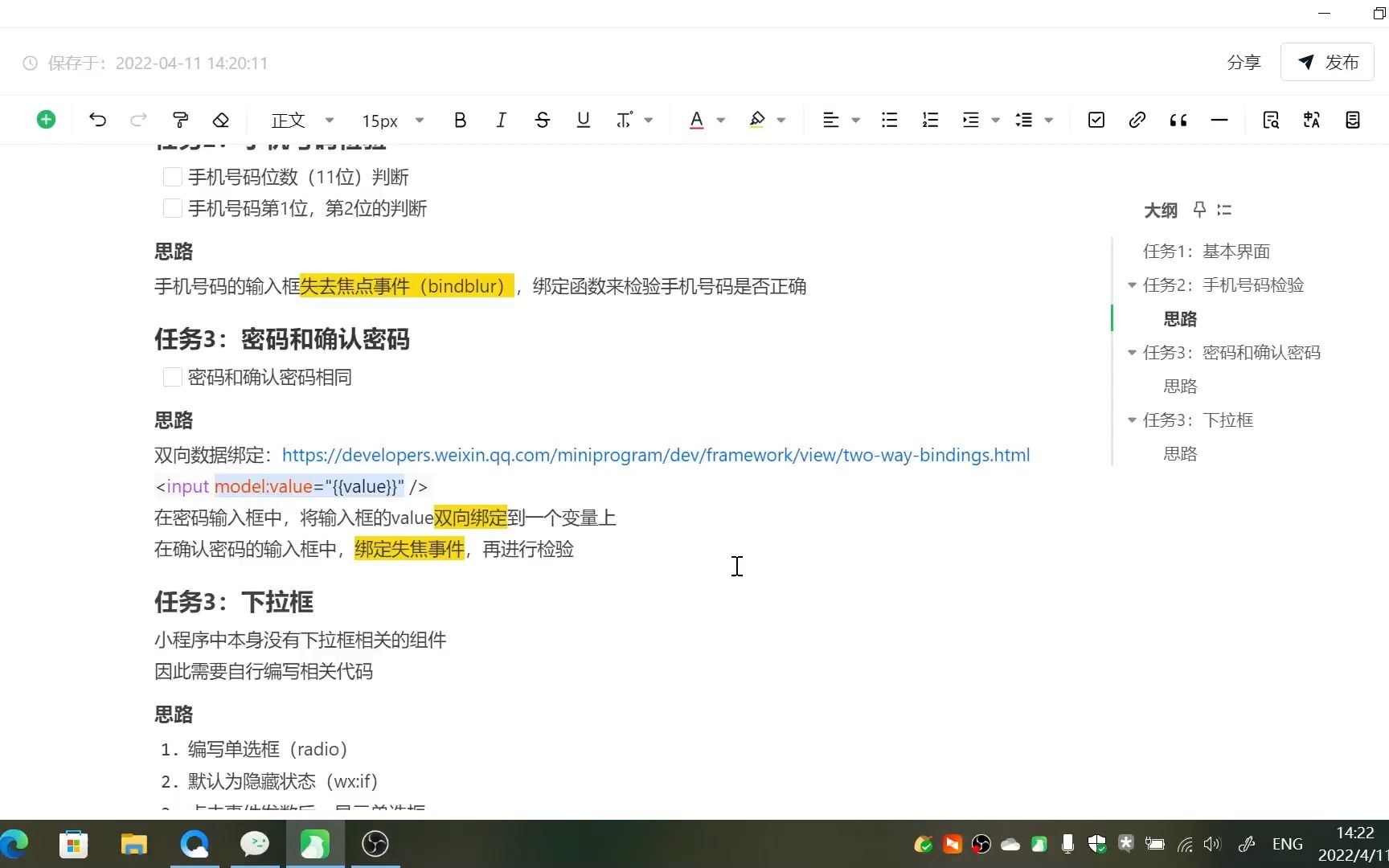The width and height of the screenshot is (1389, 868).
Task: Check the 手机号码第1位，第2位的判断 checkbox
Action: pyautogui.click(x=172, y=207)
